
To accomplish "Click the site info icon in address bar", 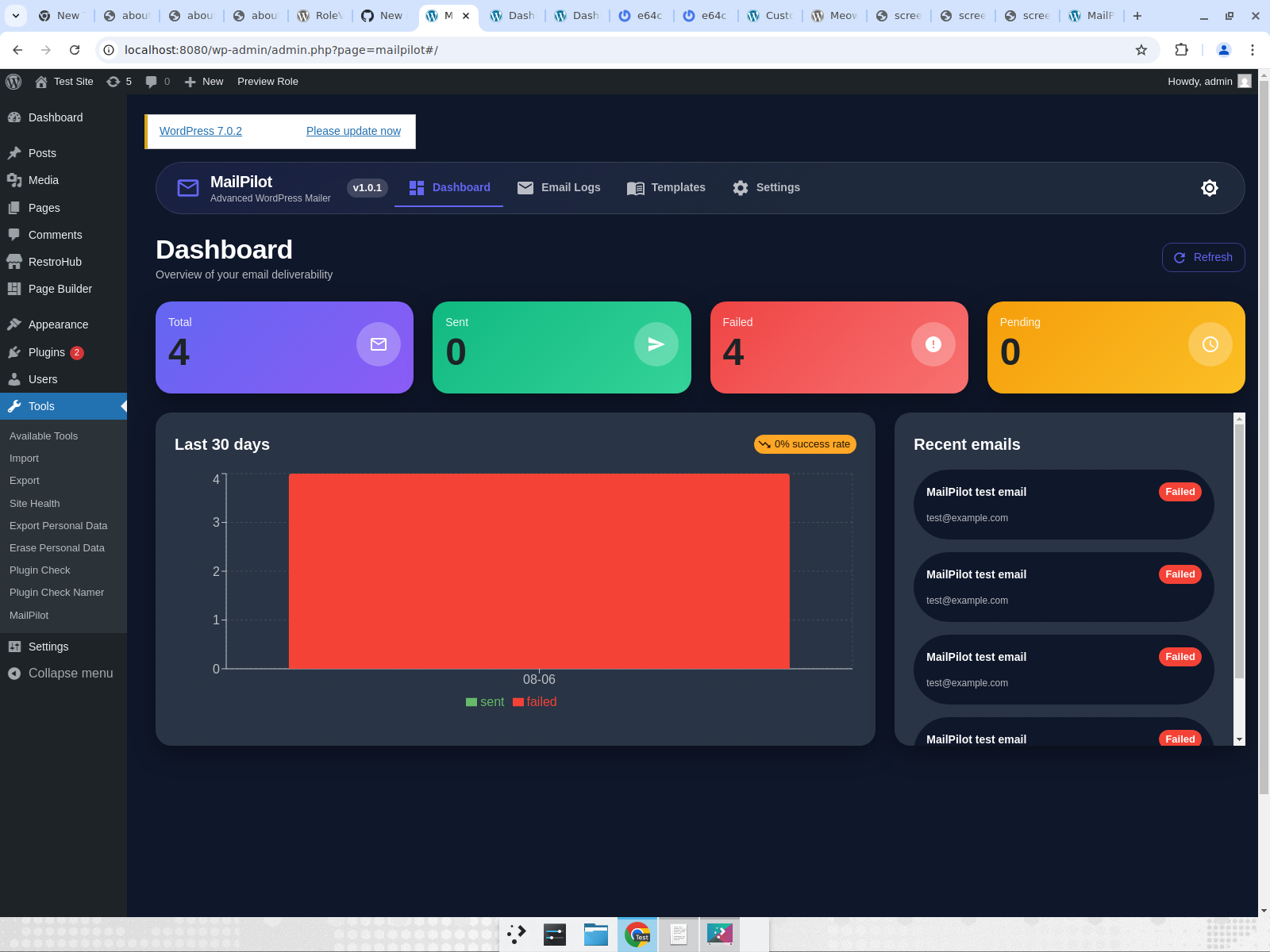I will click(x=110, y=50).
